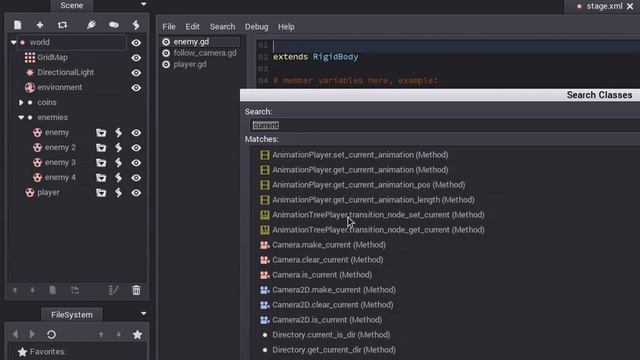The height and width of the screenshot is (360, 640).
Task: Click the reparent node icon
Action: [75, 290]
